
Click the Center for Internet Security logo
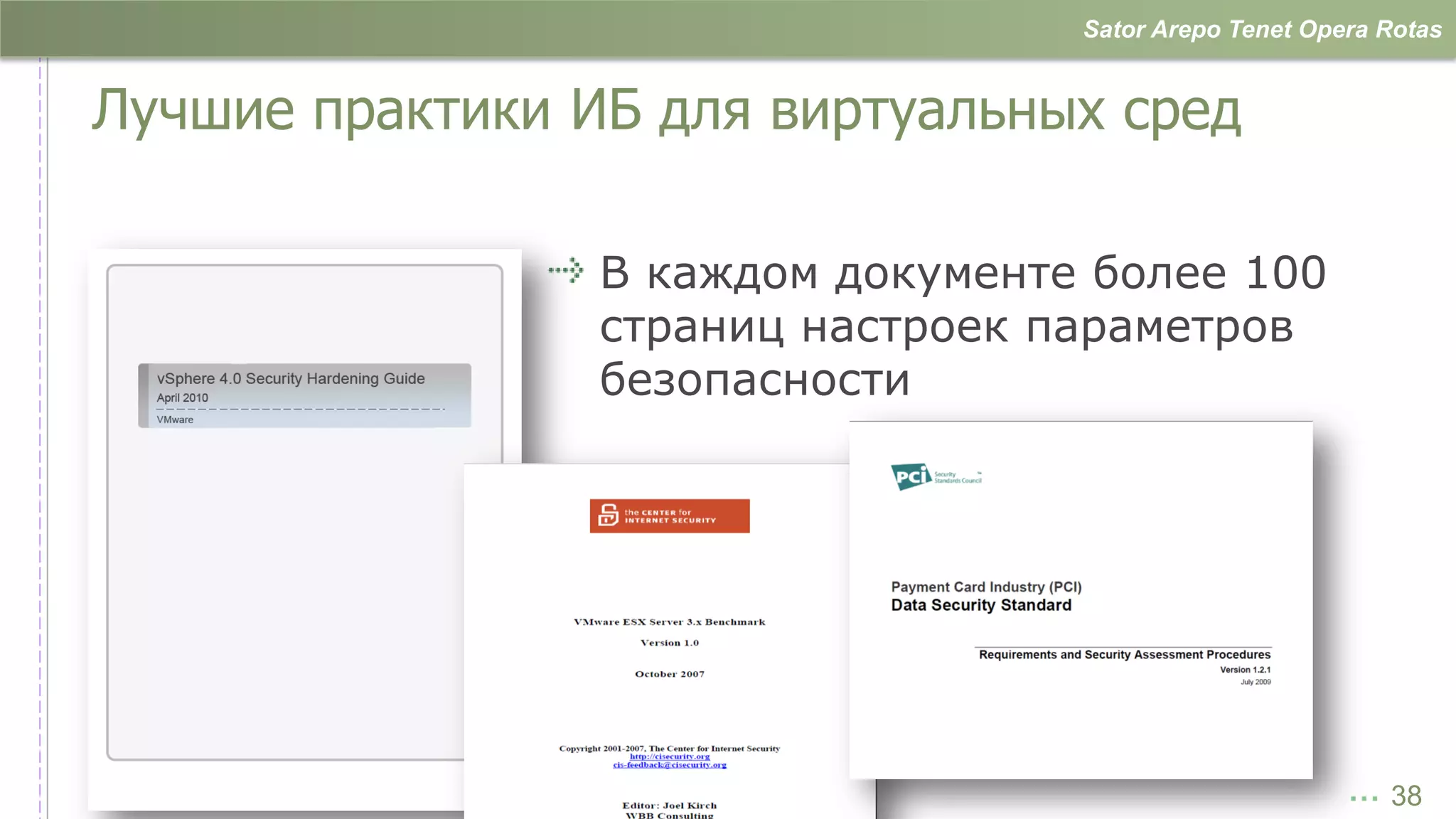pyautogui.click(x=670, y=516)
